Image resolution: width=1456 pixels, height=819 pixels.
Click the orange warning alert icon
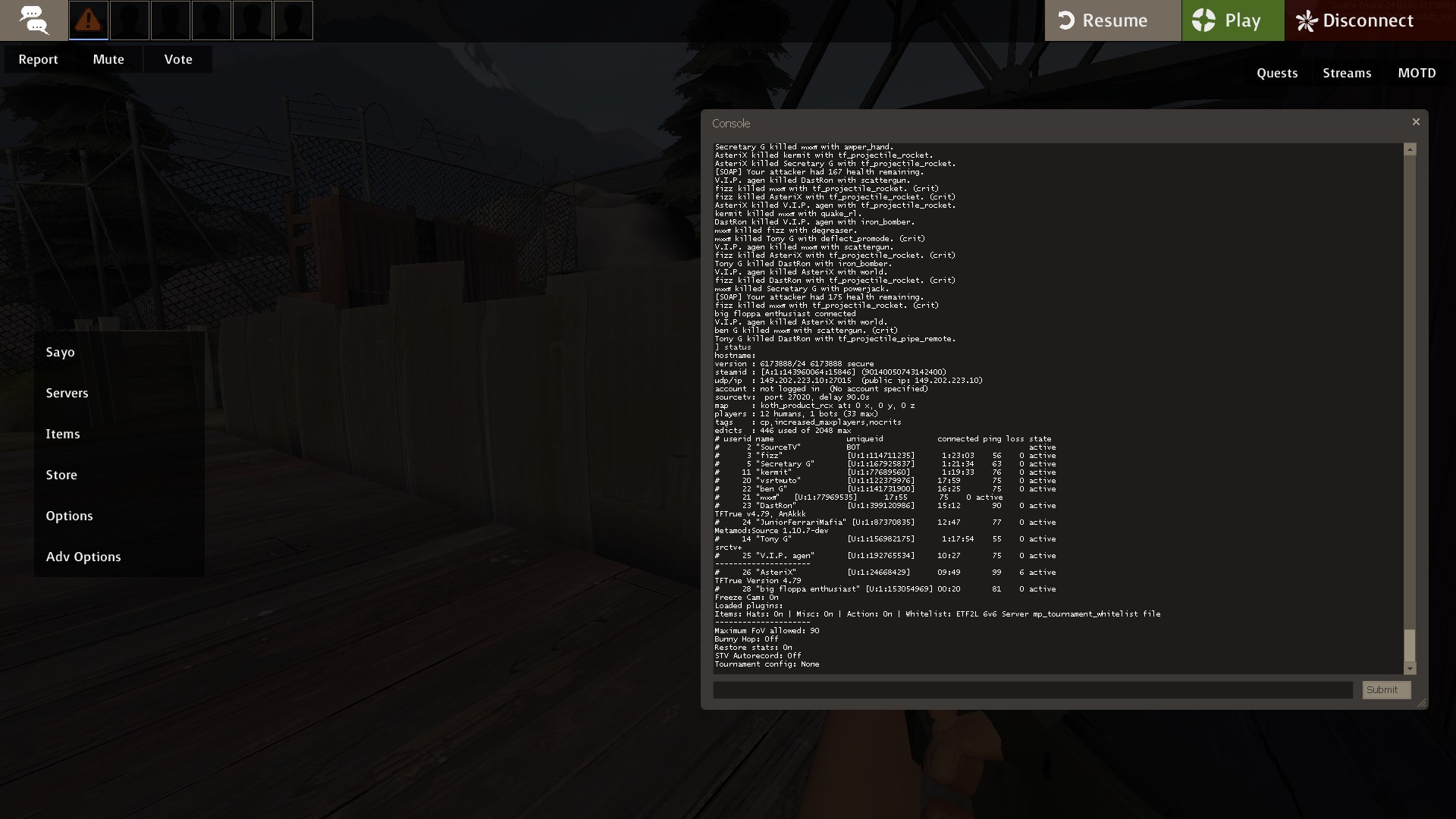(89, 20)
